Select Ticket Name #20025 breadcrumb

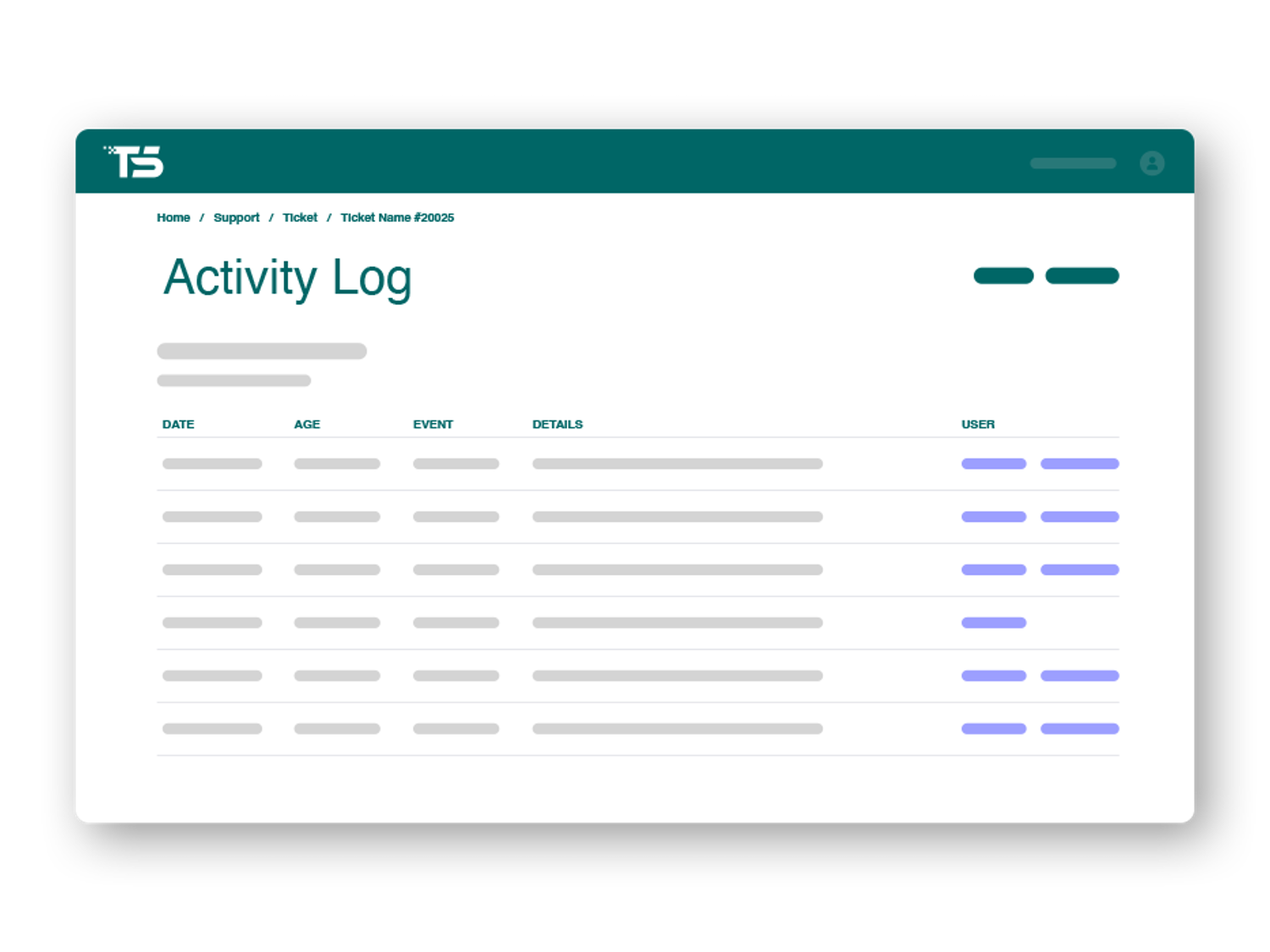click(396, 217)
